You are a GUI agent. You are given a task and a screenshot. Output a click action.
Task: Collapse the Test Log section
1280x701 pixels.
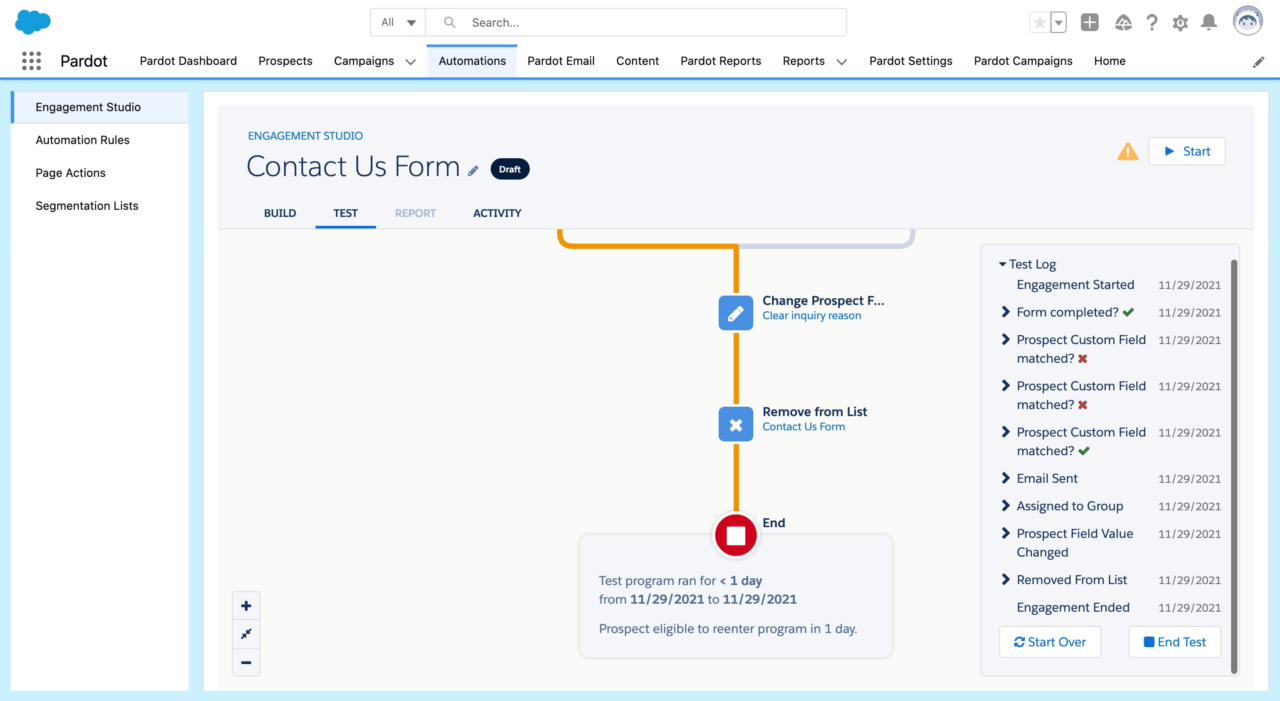coord(1003,265)
